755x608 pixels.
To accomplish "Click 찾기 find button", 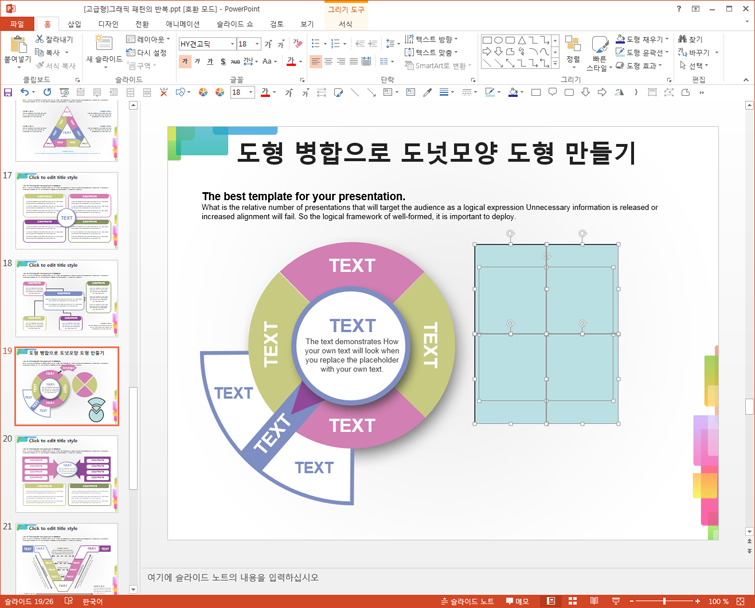I will 690,39.
